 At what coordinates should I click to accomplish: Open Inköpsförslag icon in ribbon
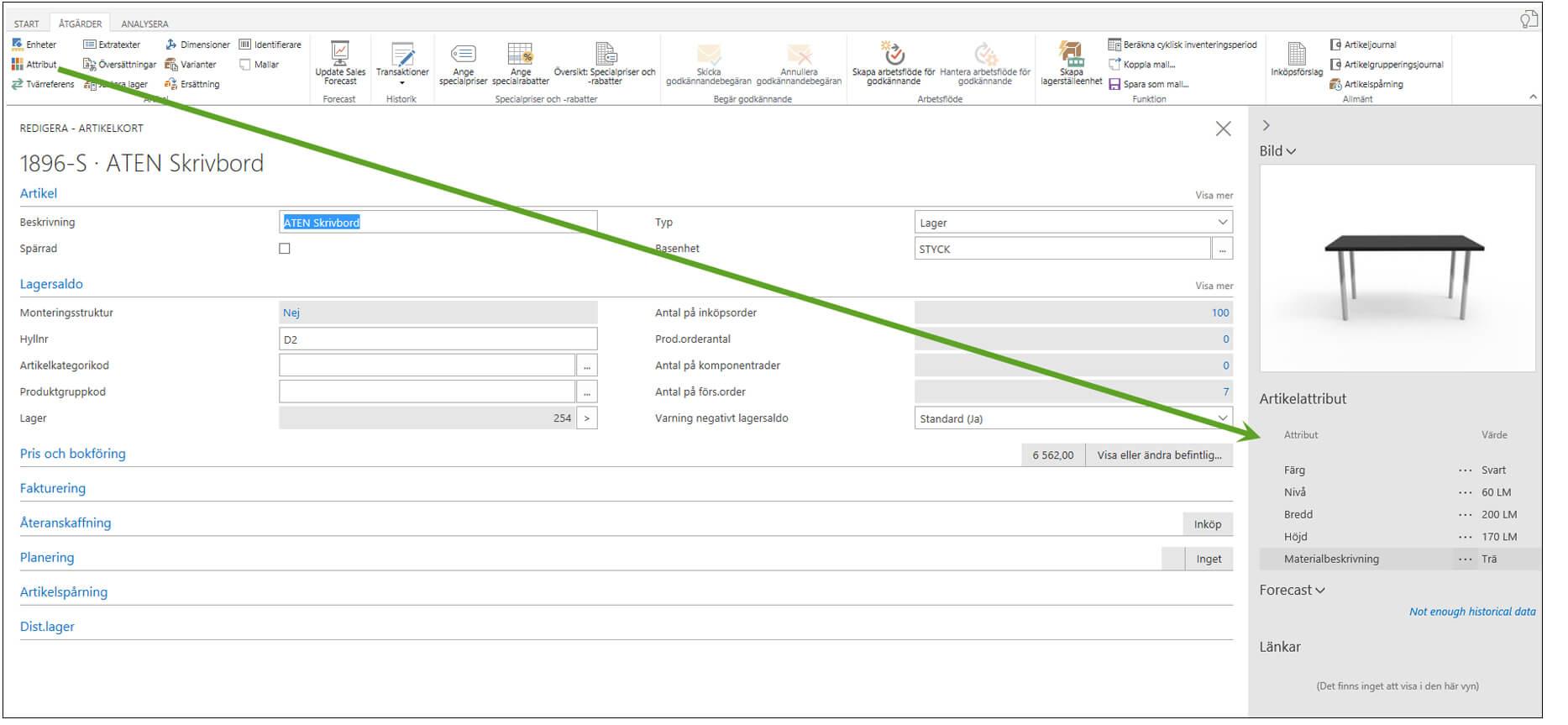pos(1297,55)
